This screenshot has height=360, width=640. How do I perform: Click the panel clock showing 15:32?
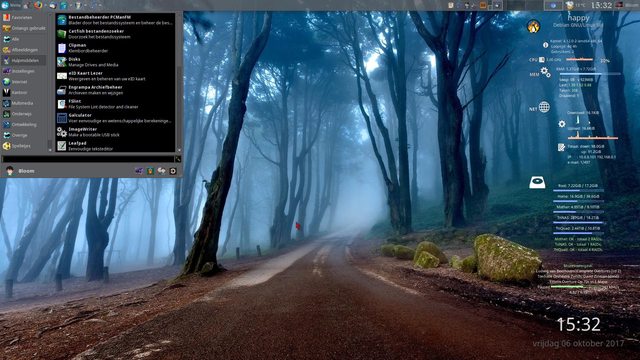(601, 5)
